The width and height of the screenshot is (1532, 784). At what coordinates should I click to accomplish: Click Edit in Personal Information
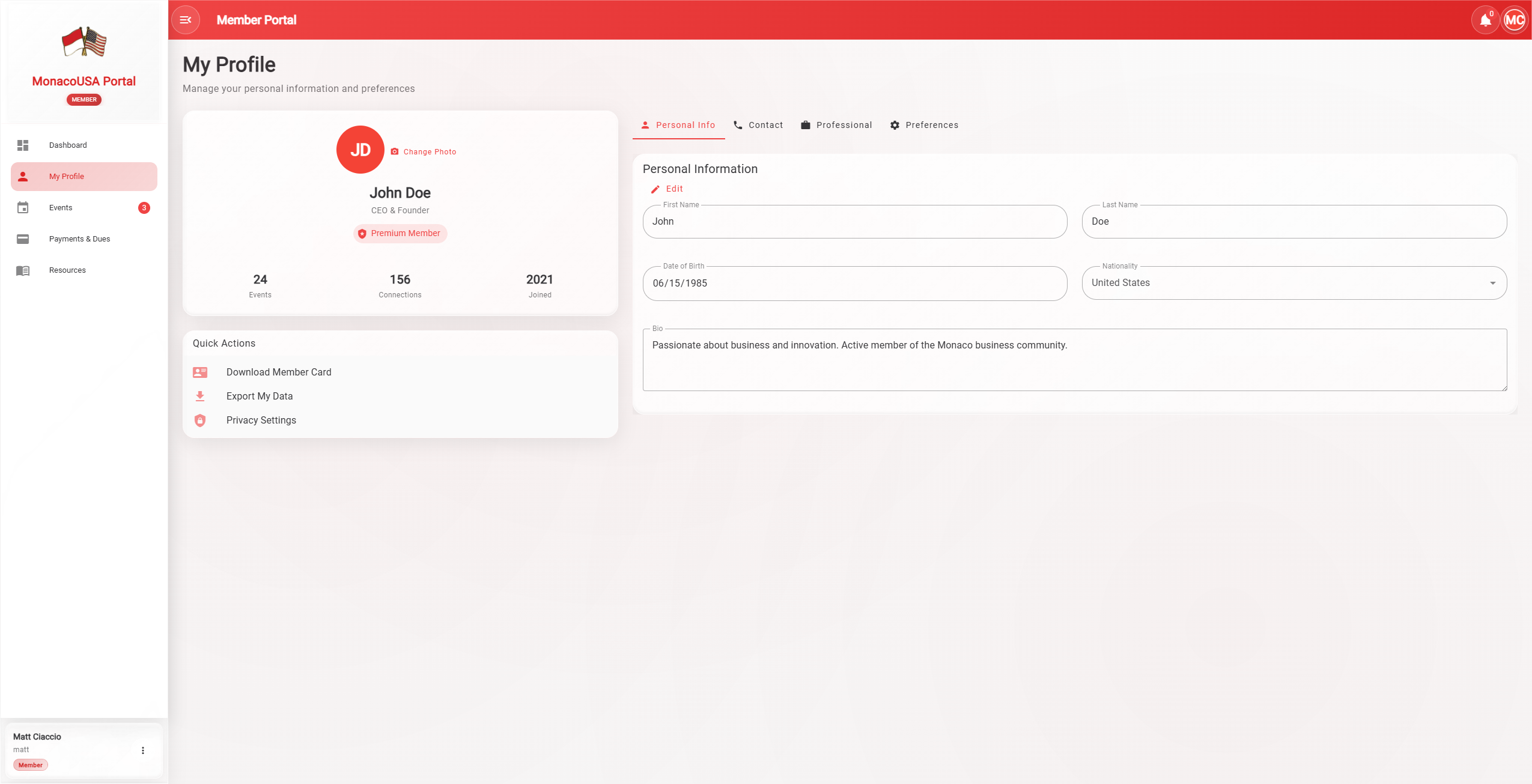click(667, 189)
